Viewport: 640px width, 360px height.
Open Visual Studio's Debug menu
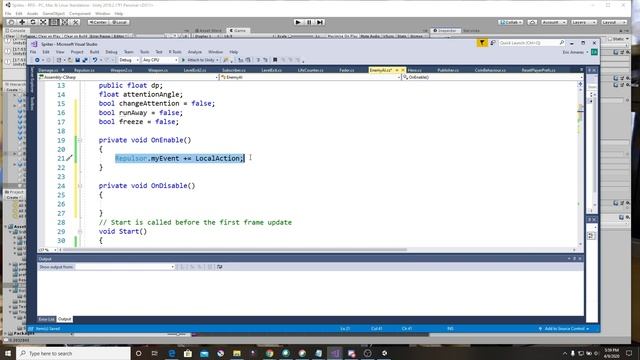coord(111,52)
